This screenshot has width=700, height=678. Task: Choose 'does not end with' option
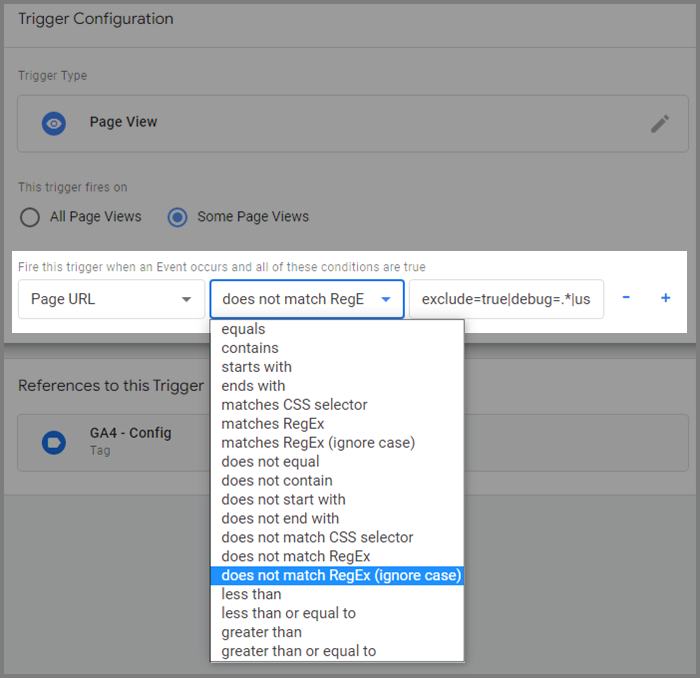pyautogui.click(x=337, y=519)
